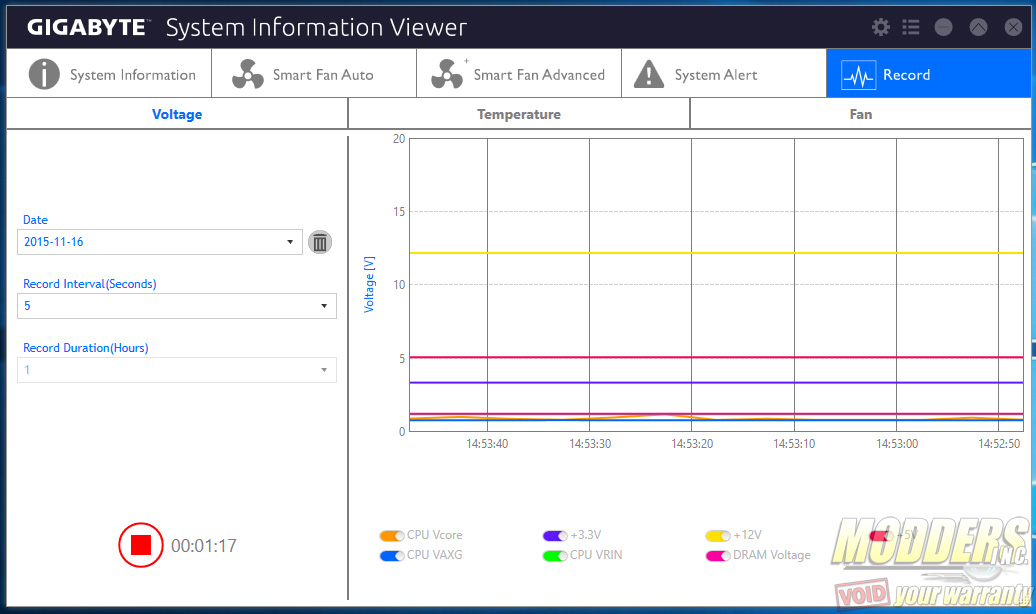Switch to the Smart Fan Advanced tab
Viewport: 1036px width, 614px height.
point(519,74)
